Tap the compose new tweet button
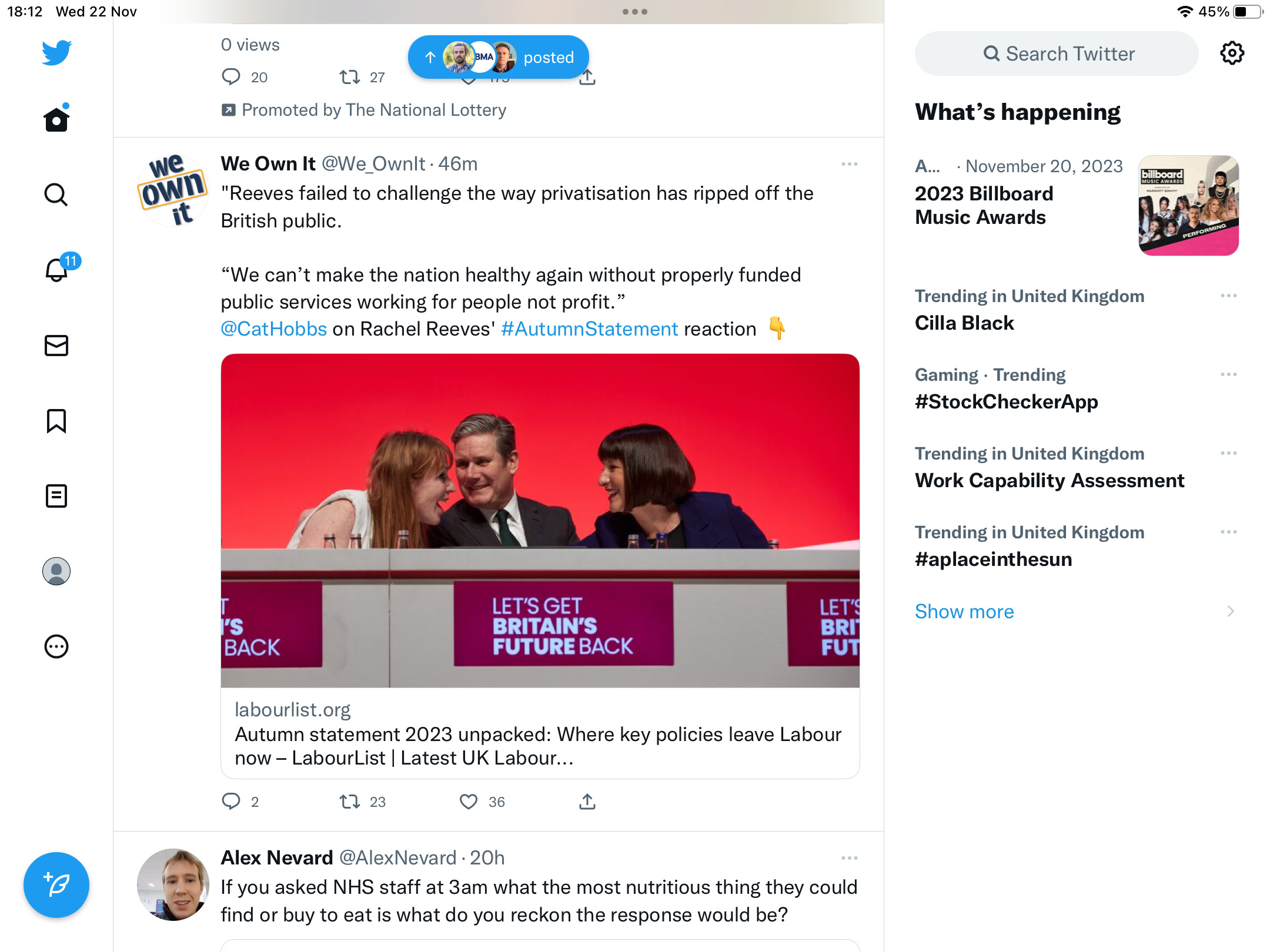Screen dimensions: 1270x952 pyautogui.click(x=56, y=885)
